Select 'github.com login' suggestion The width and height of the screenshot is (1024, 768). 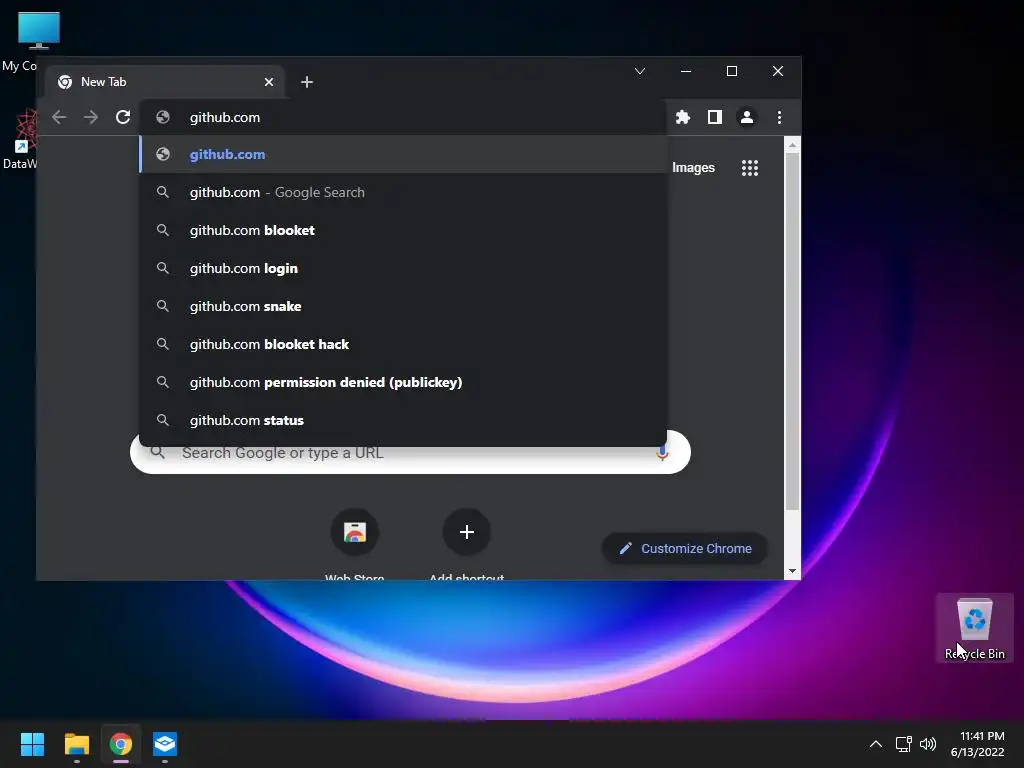tap(403, 268)
